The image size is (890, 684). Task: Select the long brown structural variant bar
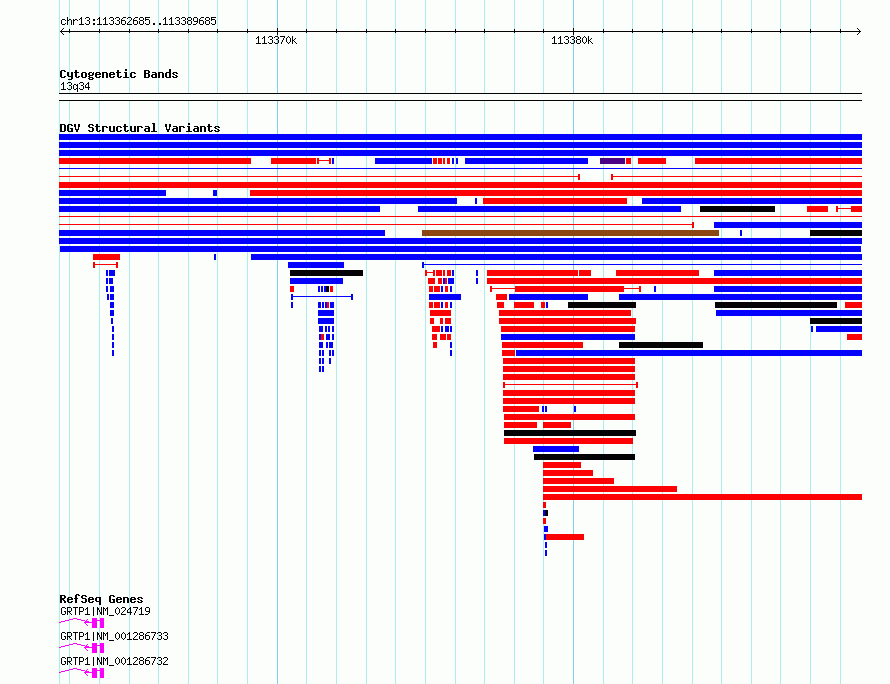tap(570, 233)
